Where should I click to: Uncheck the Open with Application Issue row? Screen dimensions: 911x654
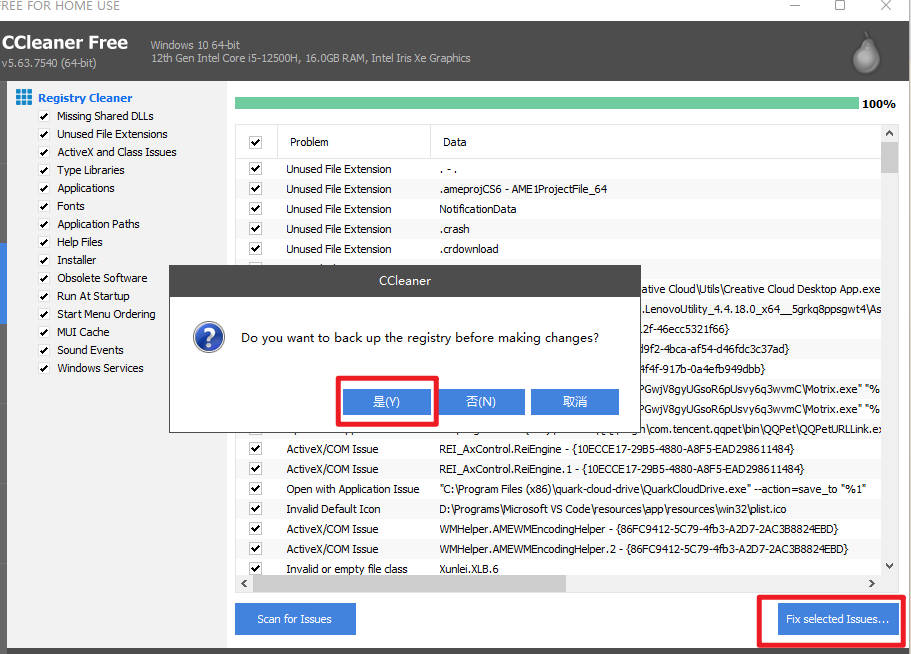(255, 488)
